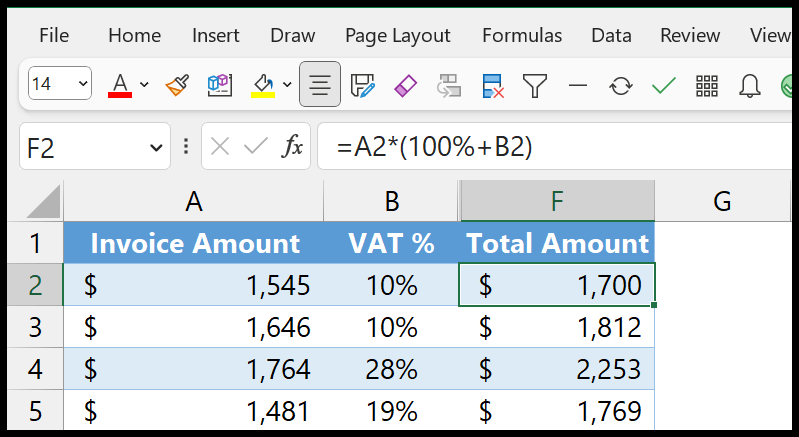Viewport: 799px width, 437px height.
Task: Click the total cell showing 1,812
Action: pos(557,327)
